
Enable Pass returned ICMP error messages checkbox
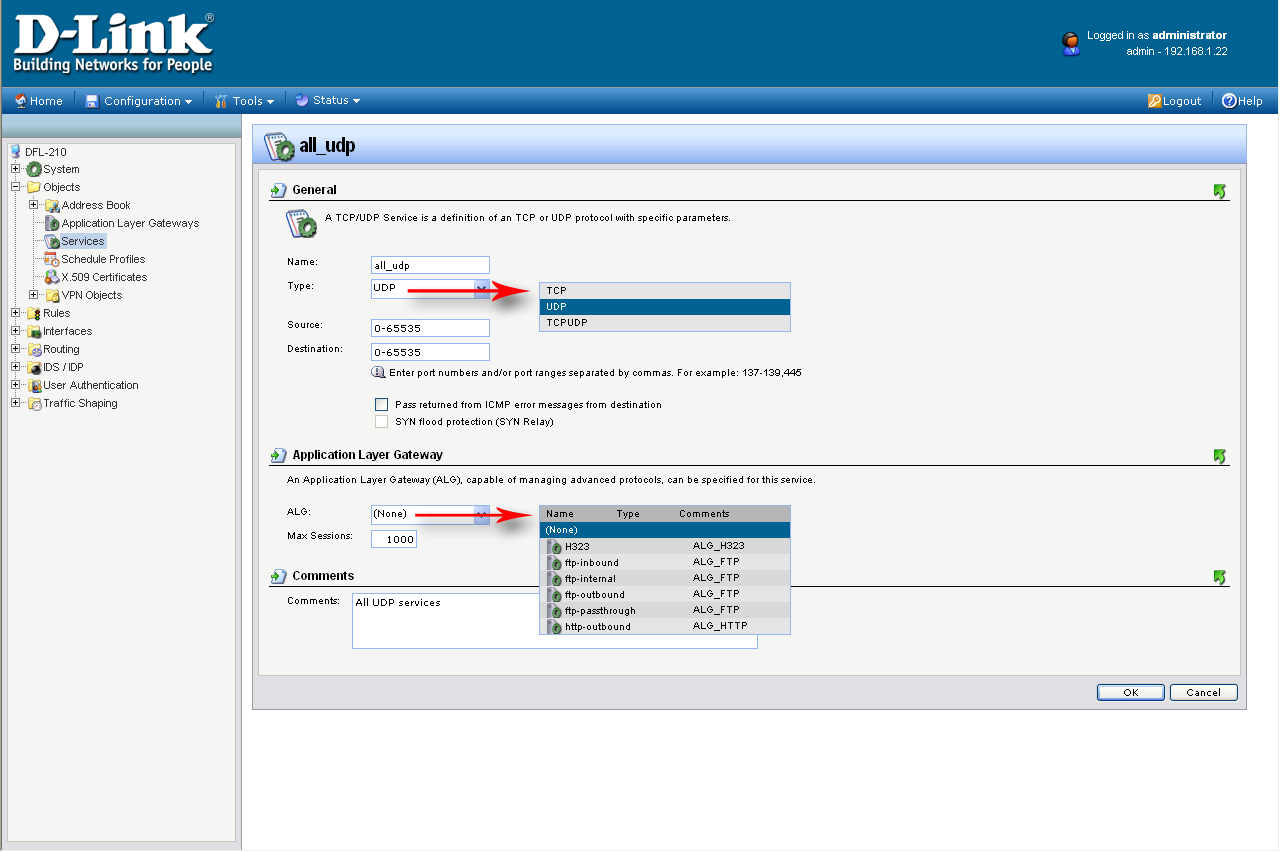[x=381, y=405]
